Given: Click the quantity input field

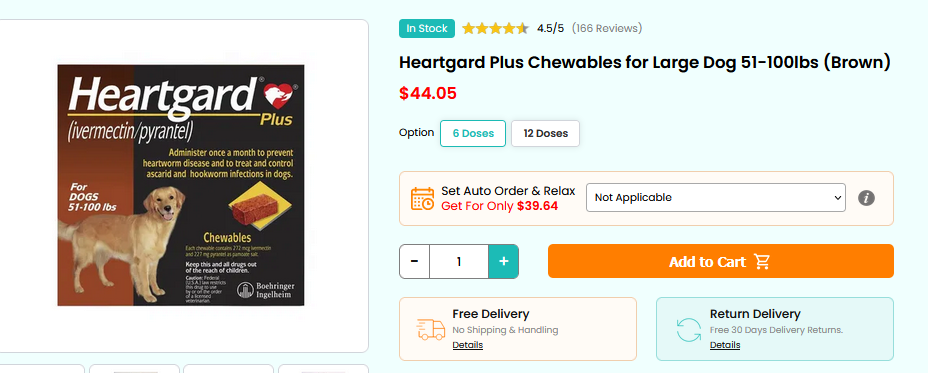Looking at the screenshot, I should 459,261.
